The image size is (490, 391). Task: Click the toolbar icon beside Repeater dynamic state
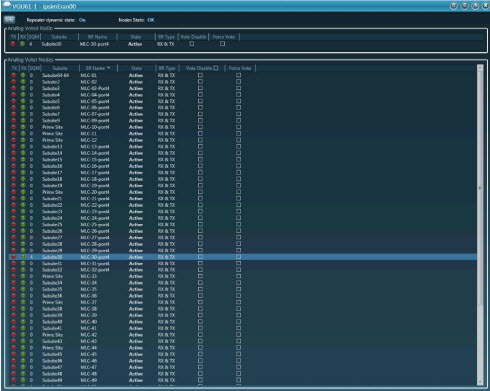pyautogui.click(x=10, y=20)
